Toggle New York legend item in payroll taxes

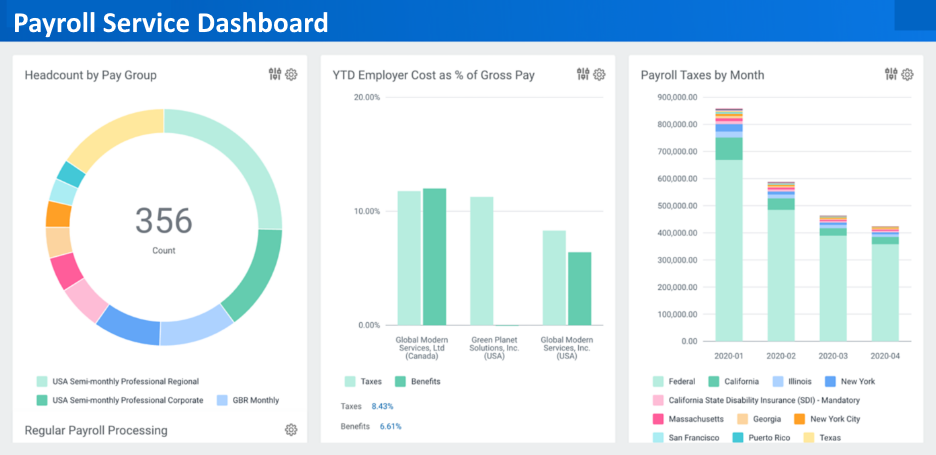point(849,381)
